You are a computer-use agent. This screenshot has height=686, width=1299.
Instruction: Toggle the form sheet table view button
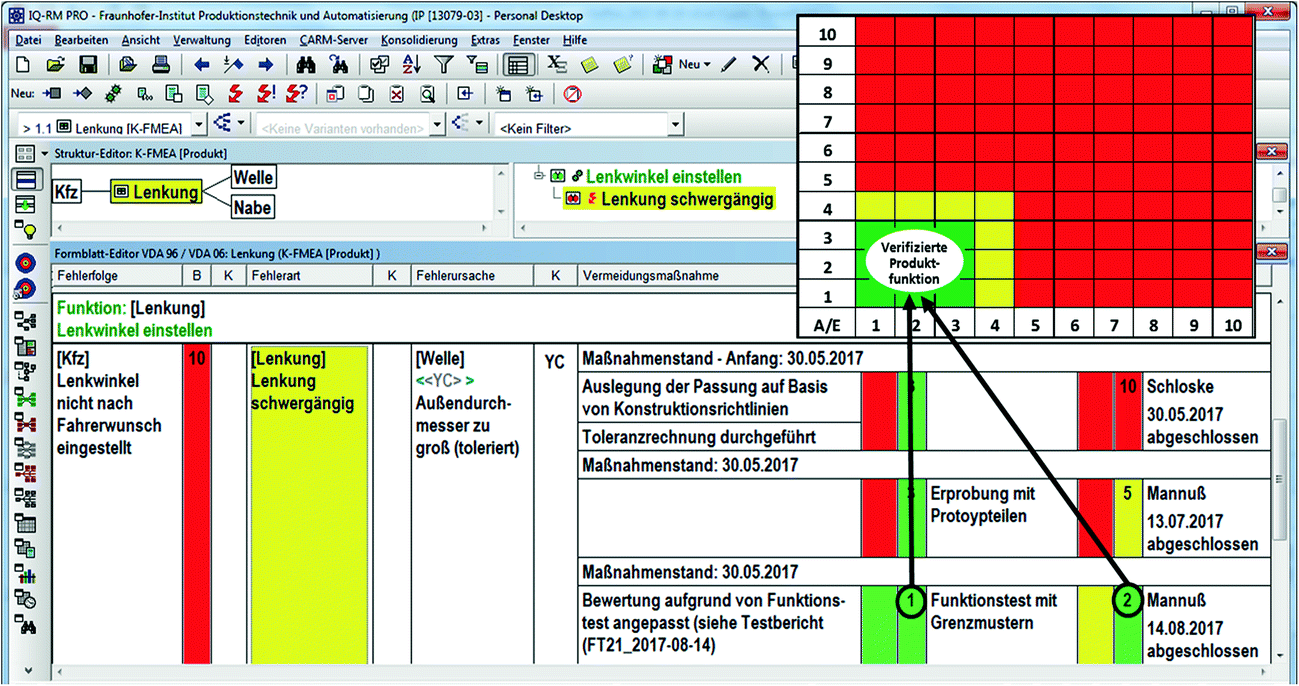(517, 65)
